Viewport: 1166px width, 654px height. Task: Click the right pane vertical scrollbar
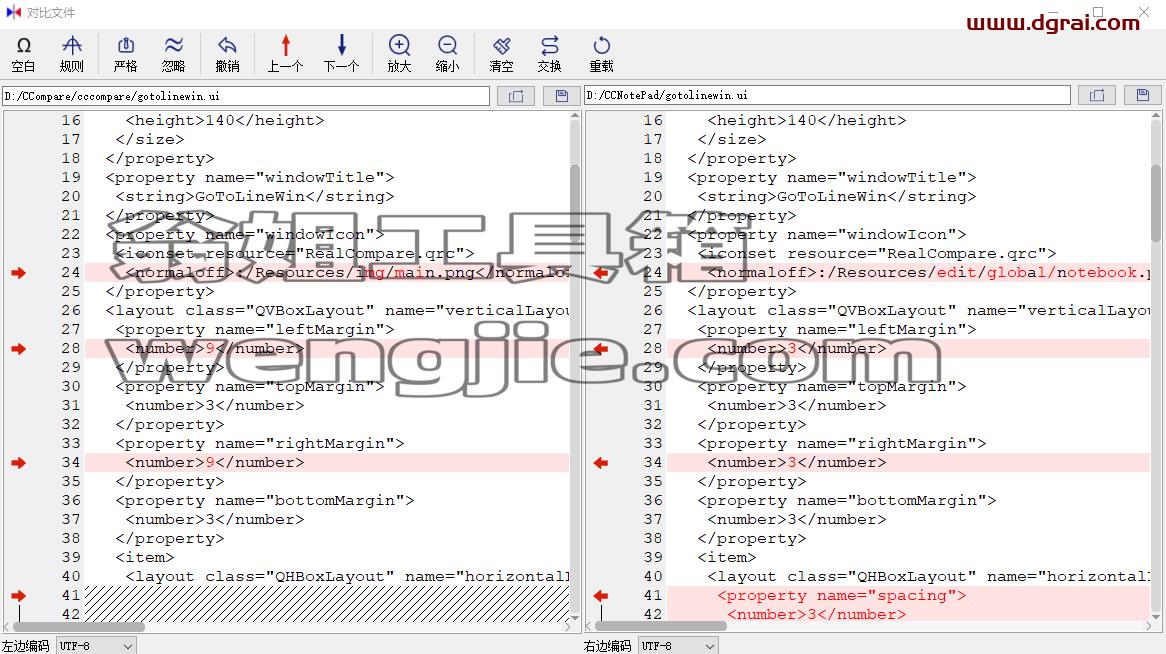click(x=1156, y=366)
